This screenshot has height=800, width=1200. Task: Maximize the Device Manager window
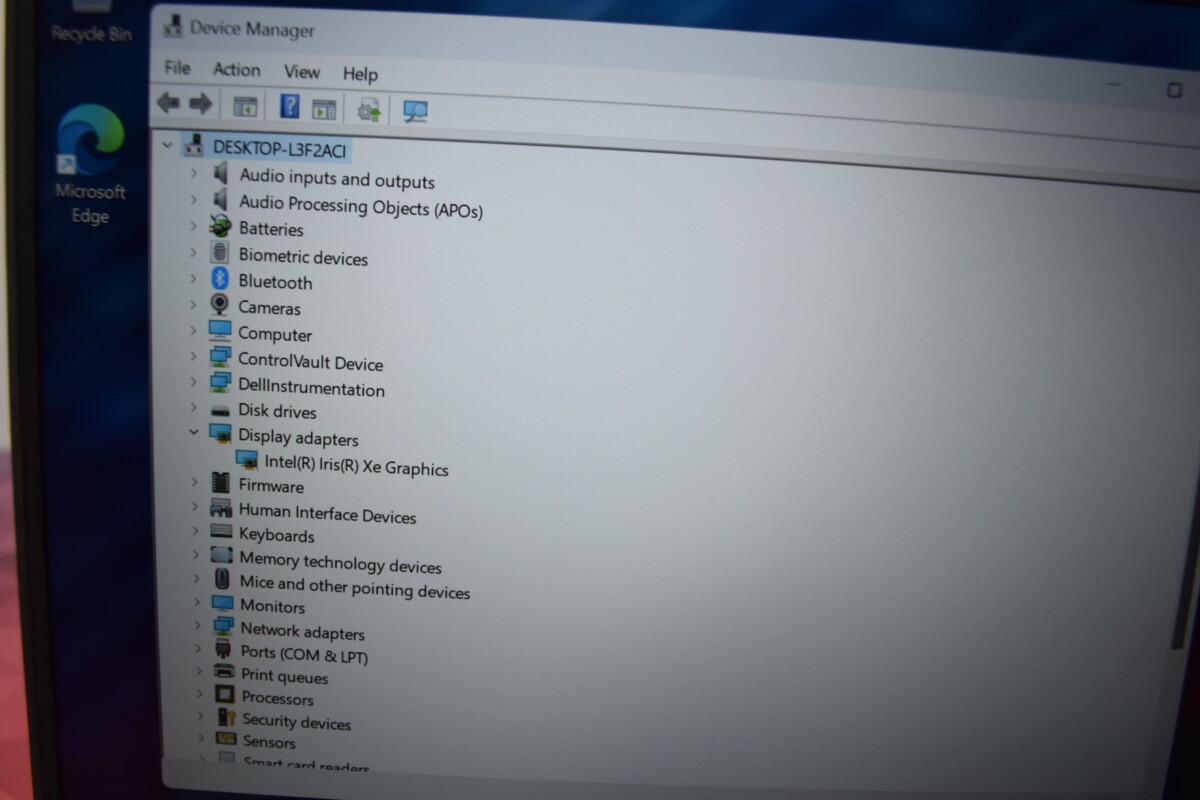(x=1174, y=90)
